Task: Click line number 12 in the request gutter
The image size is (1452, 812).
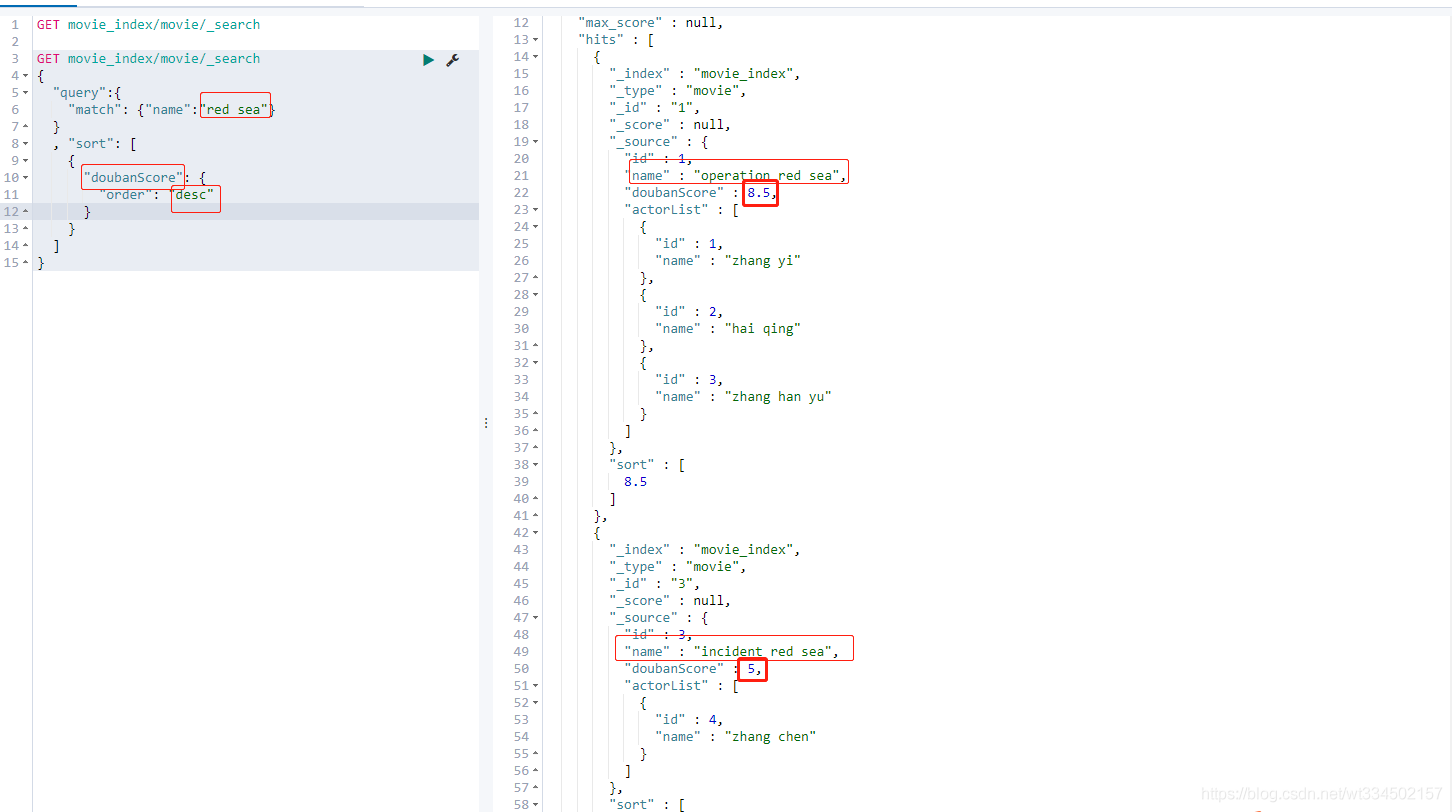Action: (x=10, y=212)
